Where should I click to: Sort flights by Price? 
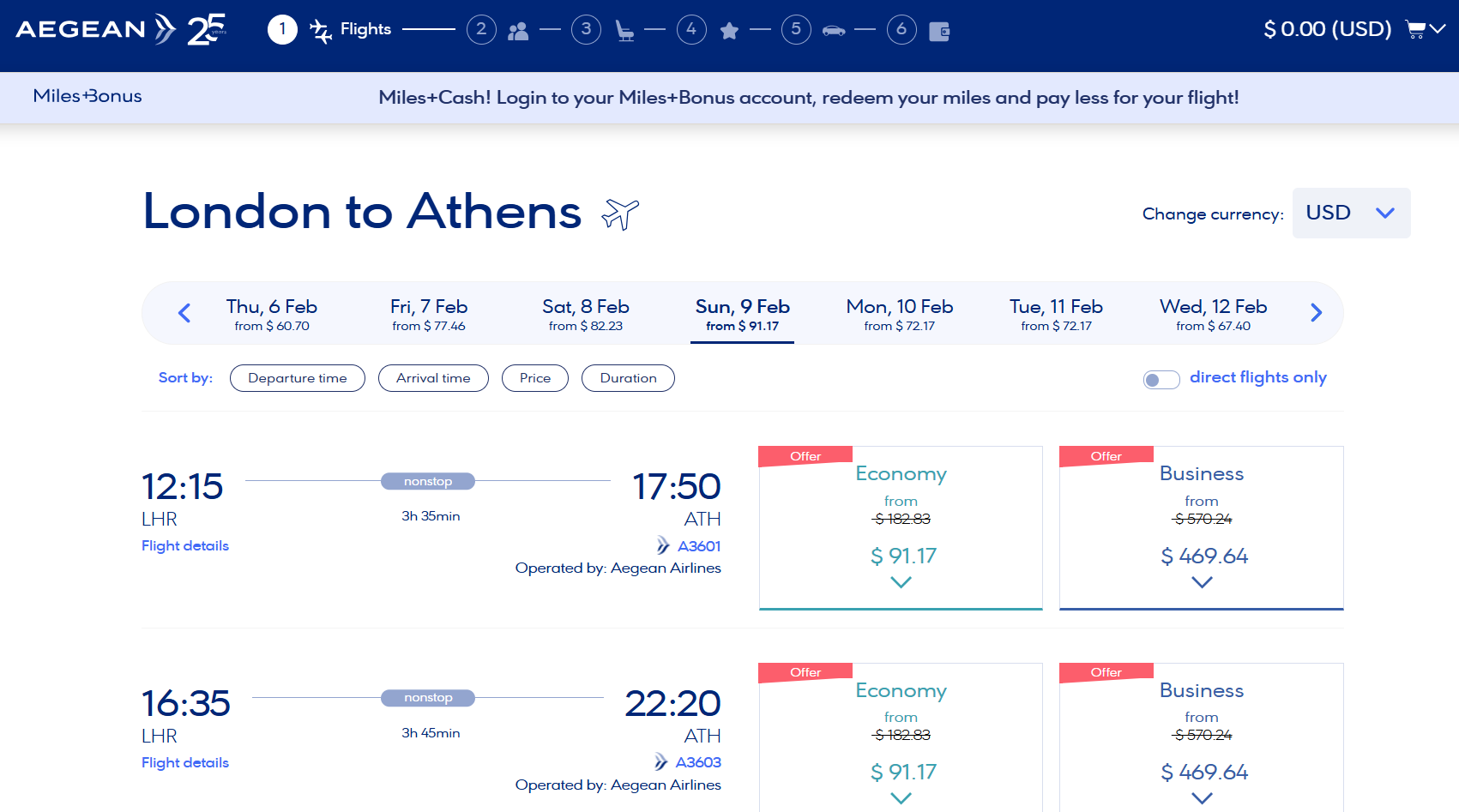point(535,378)
